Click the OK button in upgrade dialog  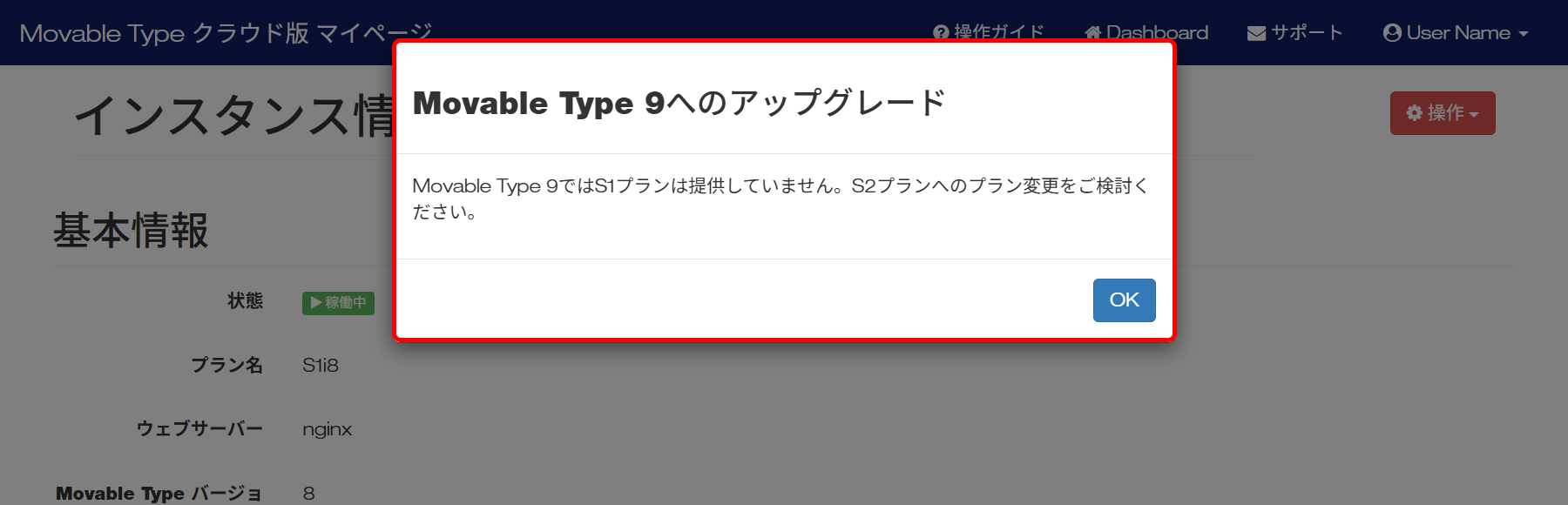[x=1124, y=300]
